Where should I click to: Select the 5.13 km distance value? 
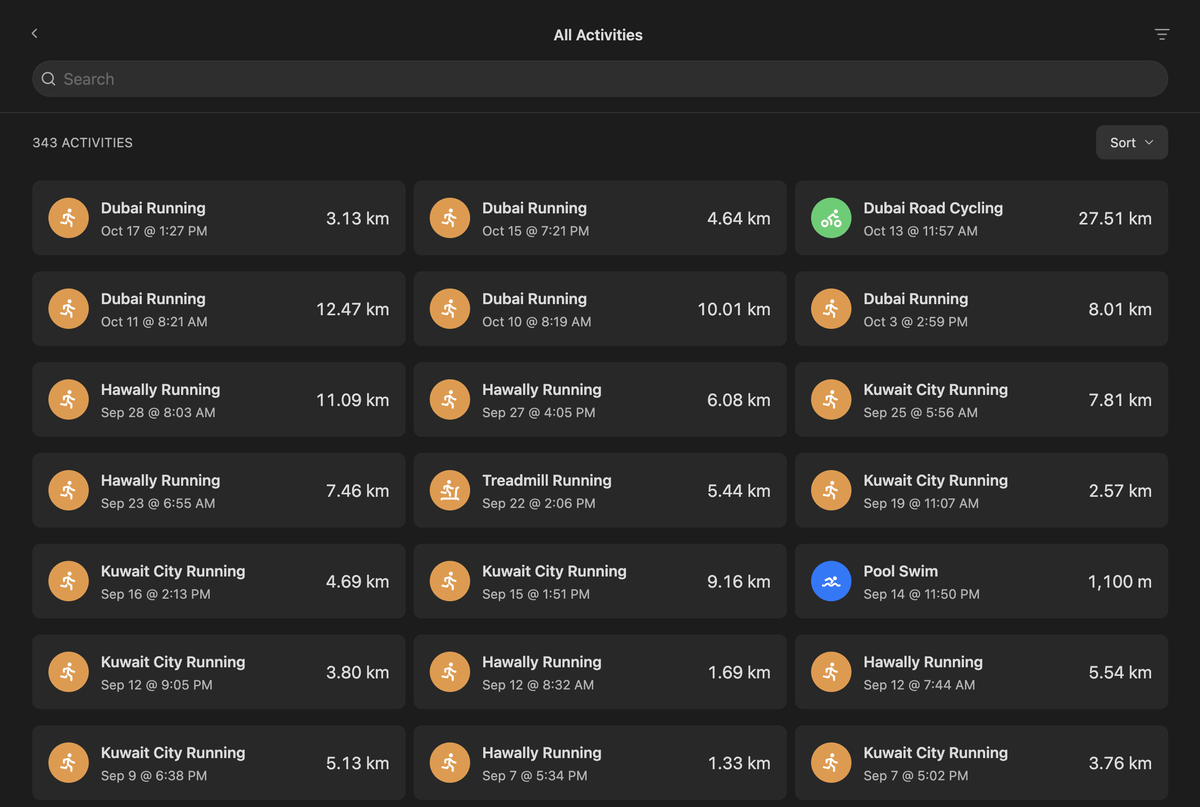358,763
